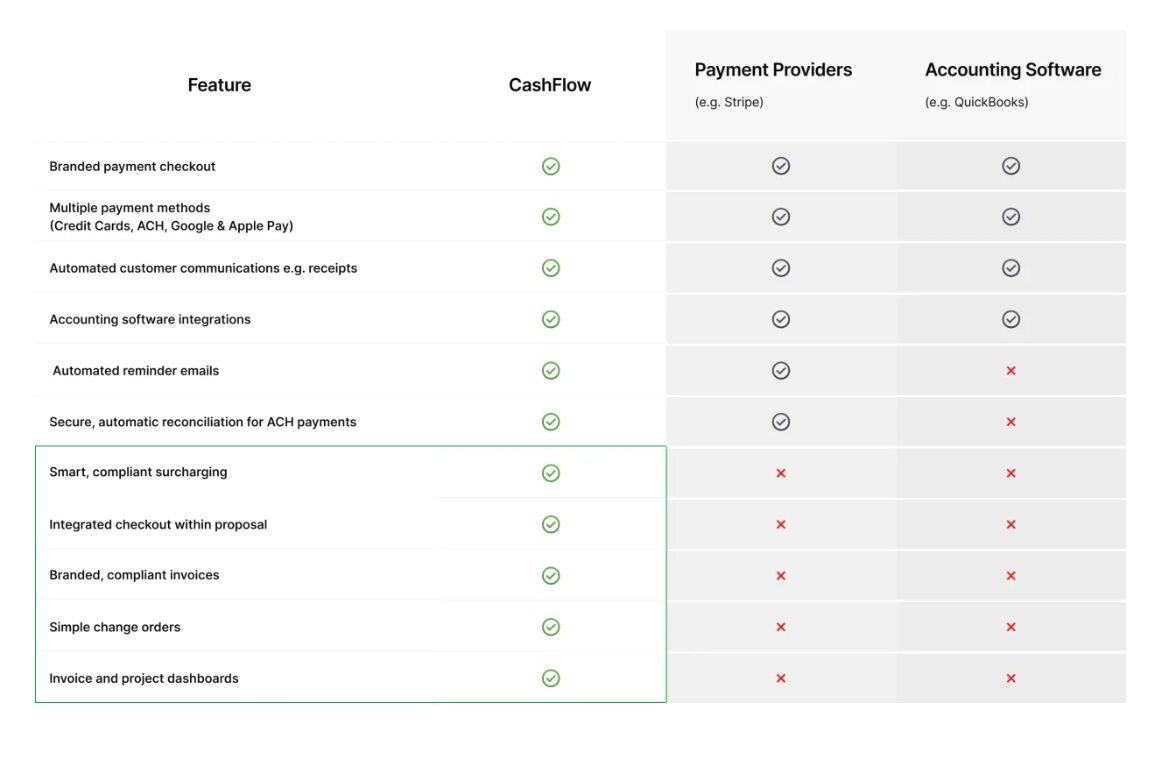
Task: Click Payment Providers checkmark for Accounting software integrations
Action: click(781, 319)
